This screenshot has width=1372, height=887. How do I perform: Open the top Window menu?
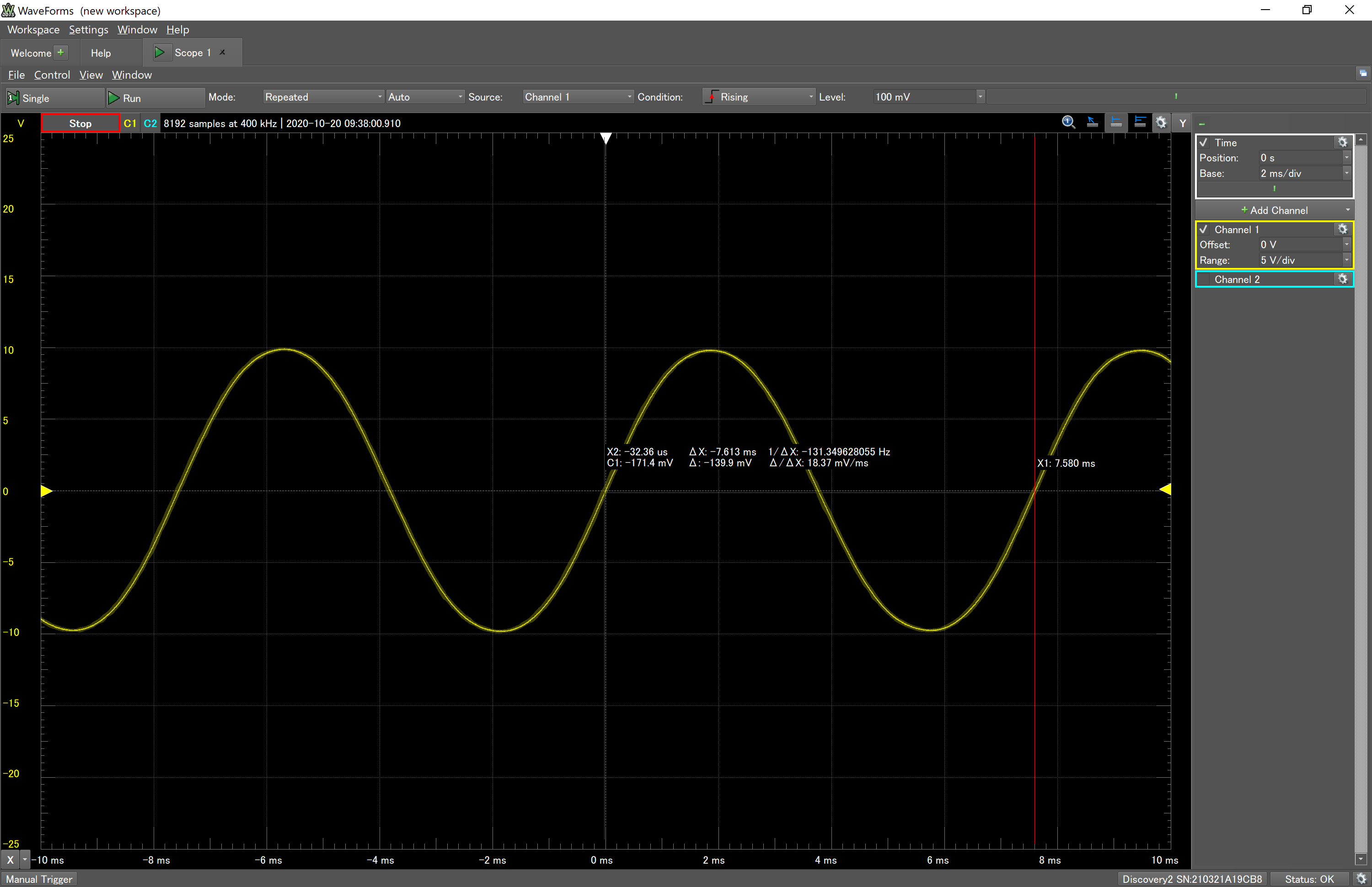[x=137, y=29]
